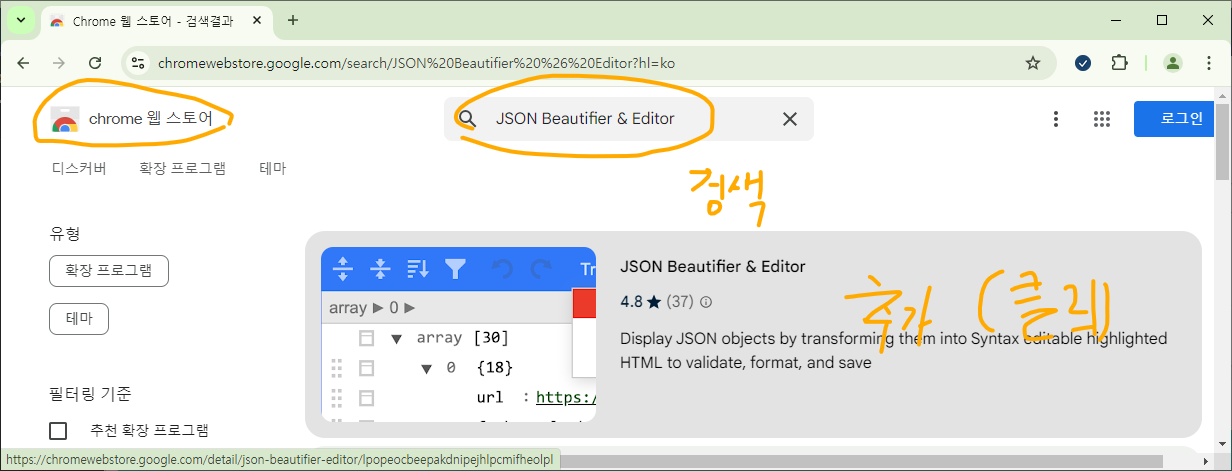Click the browser forward arrow
The width and height of the screenshot is (1232, 471).
pos(59,63)
